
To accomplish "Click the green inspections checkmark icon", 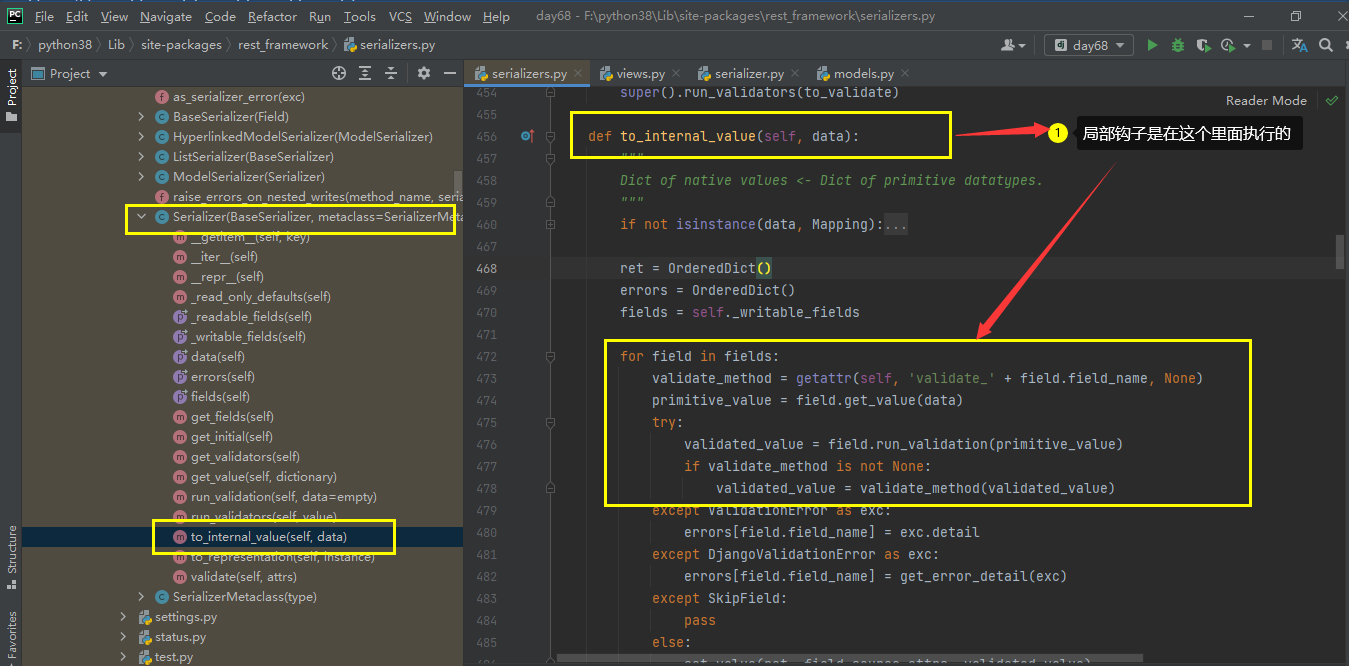I will click(x=1331, y=100).
